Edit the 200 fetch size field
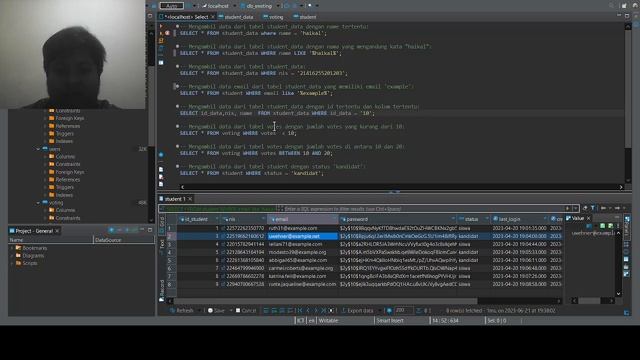 403,311
